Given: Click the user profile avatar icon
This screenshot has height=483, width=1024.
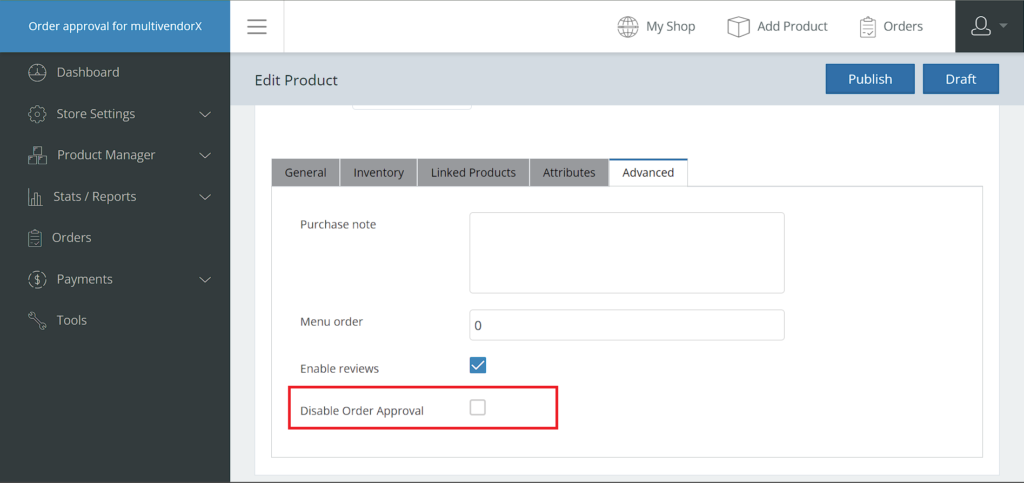Looking at the screenshot, I should [x=981, y=27].
